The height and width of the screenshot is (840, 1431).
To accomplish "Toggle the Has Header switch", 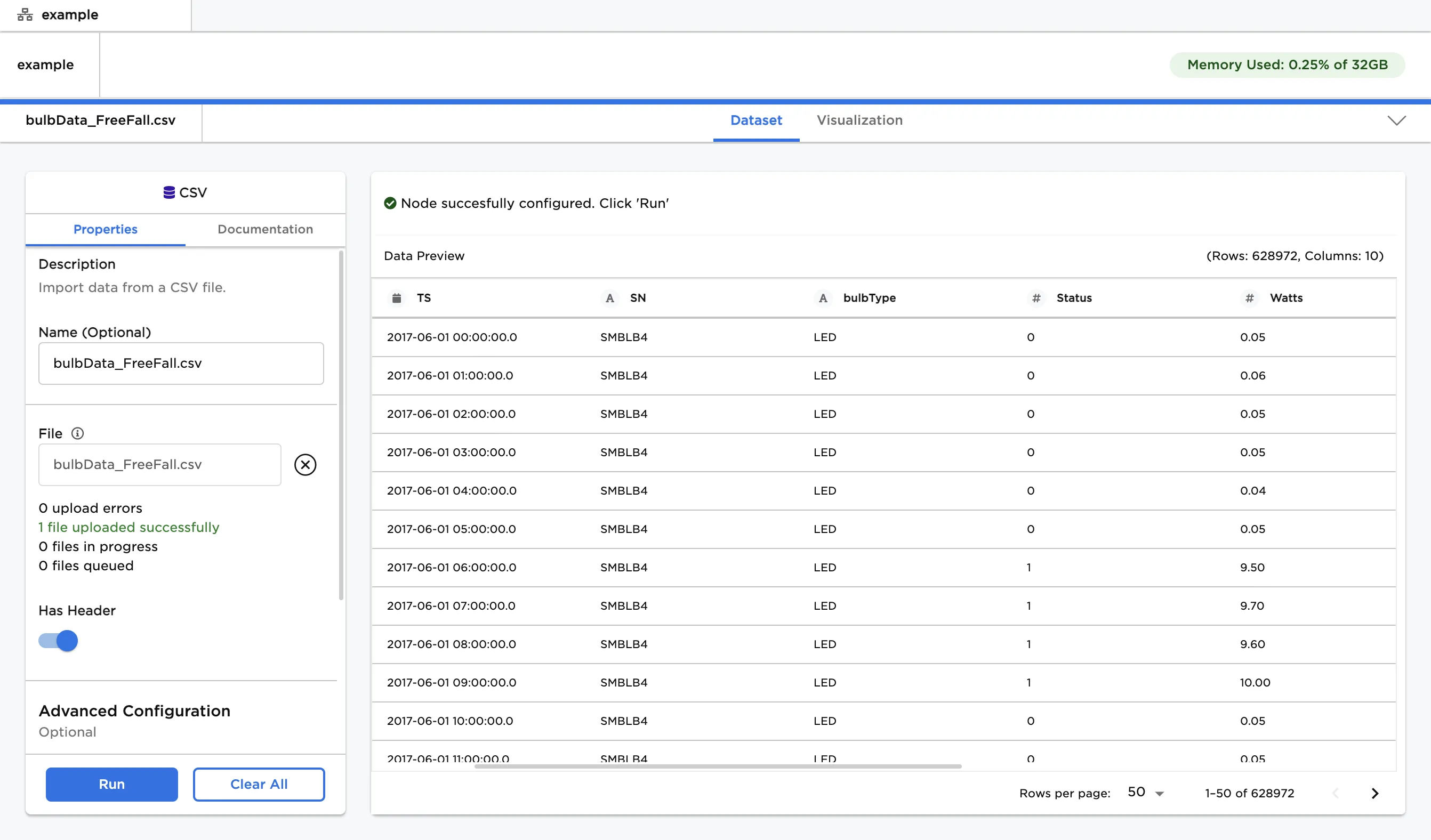I will tap(59, 641).
